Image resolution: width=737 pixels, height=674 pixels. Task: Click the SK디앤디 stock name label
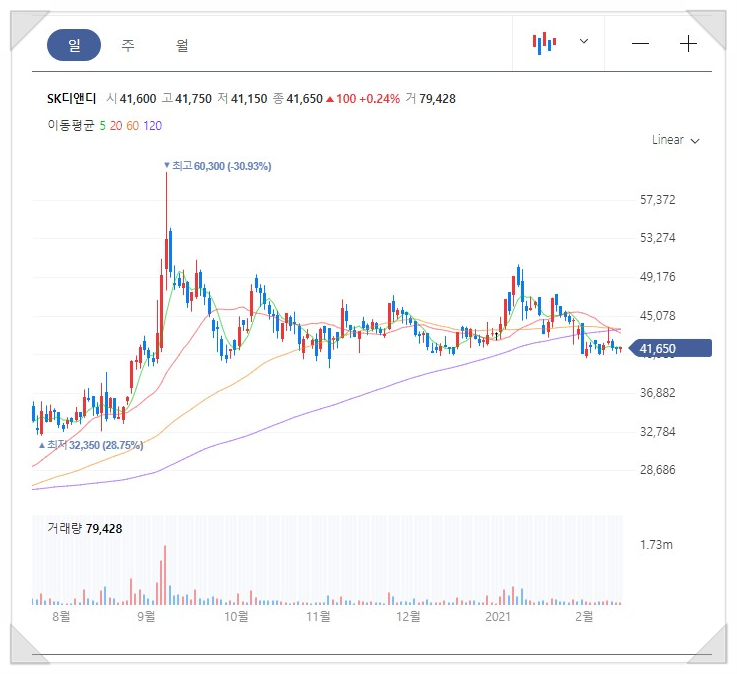(x=72, y=99)
